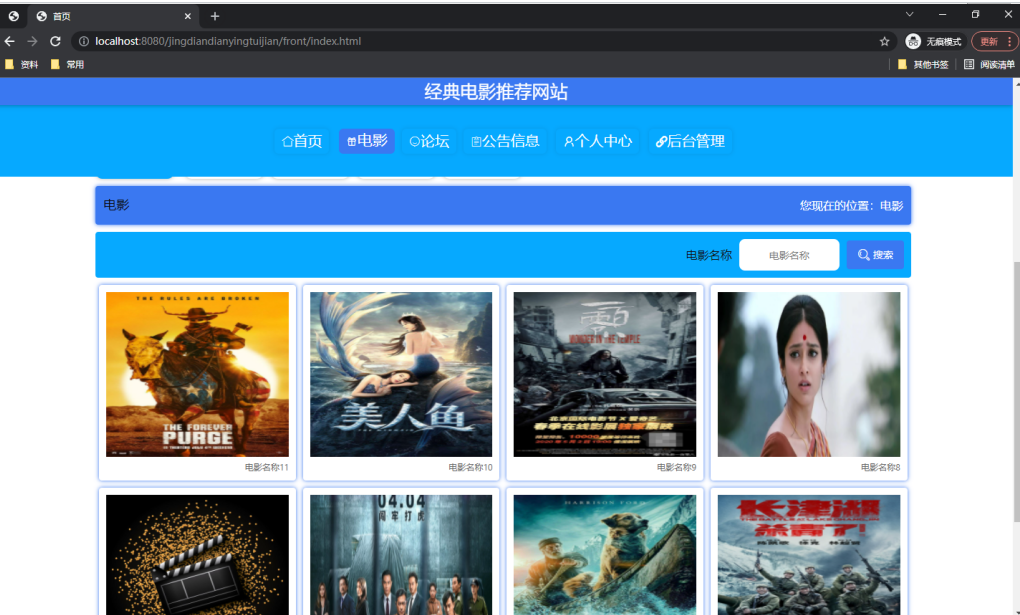This screenshot has height=615, width=1020.
Task: Open the 后台管理 navigation item
Action: tap(690, 141)
